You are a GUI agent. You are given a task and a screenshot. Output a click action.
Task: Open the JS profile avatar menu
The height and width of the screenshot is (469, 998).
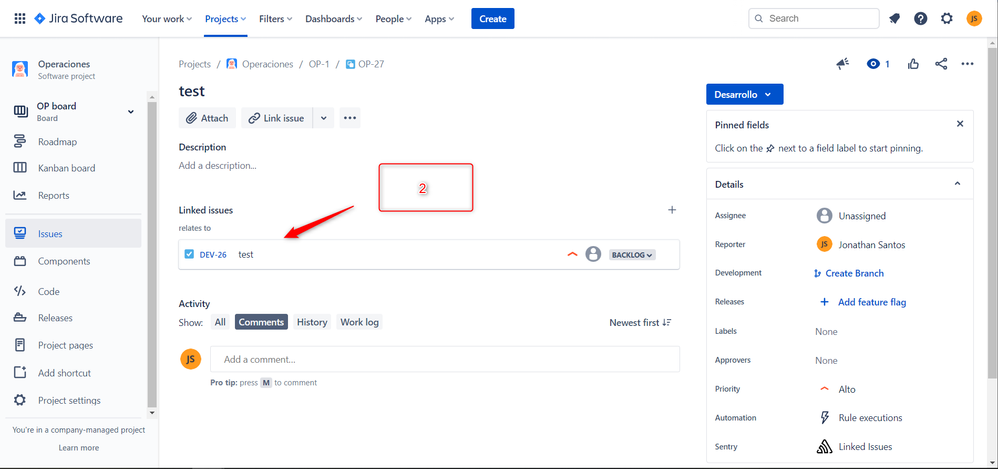(x=974, y=18)
